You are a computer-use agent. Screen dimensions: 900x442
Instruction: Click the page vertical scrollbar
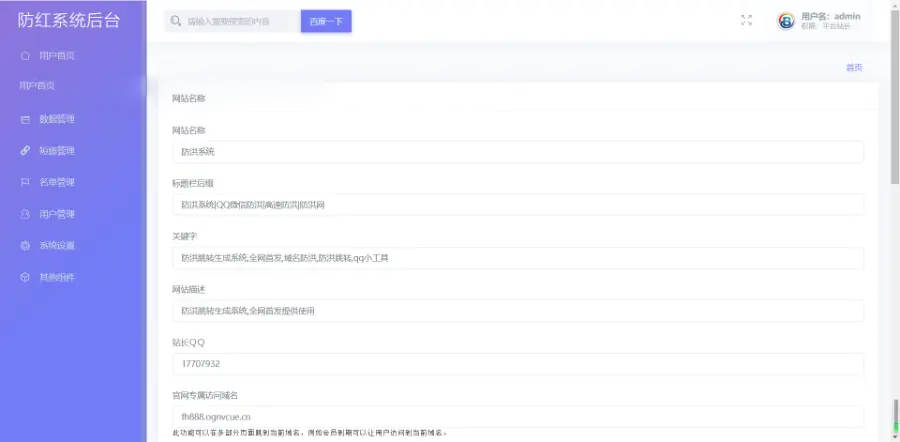click(894, 220)
